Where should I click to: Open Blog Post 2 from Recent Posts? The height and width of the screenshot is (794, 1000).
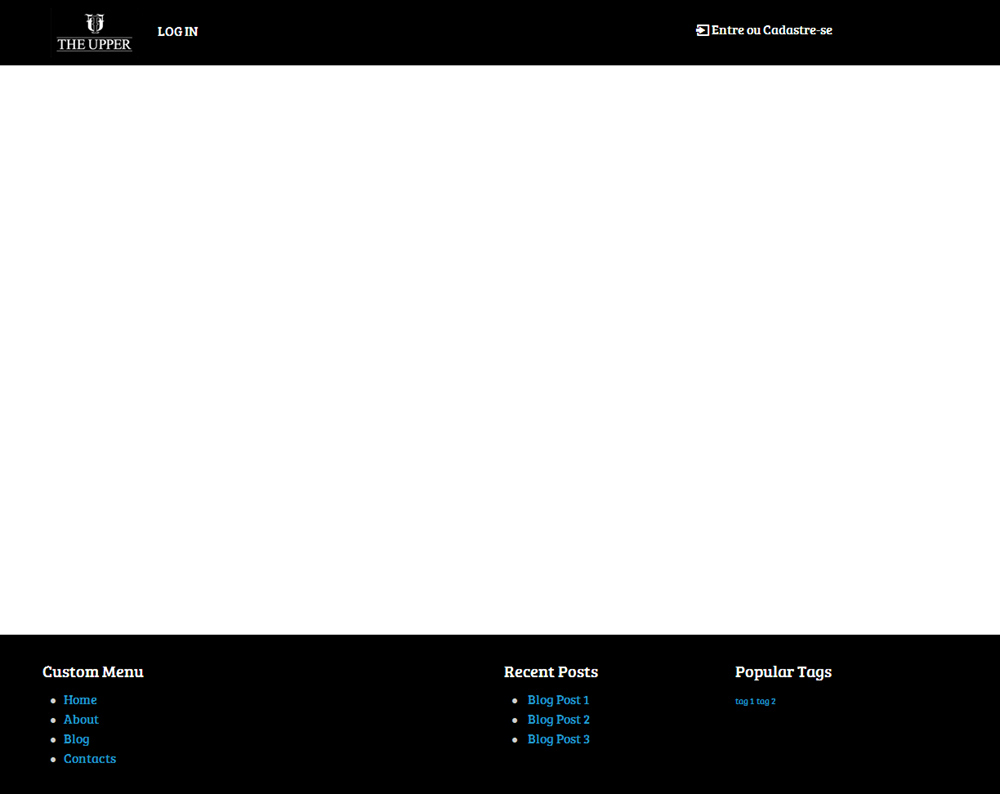pyautogui.click(x=559, y=719)
